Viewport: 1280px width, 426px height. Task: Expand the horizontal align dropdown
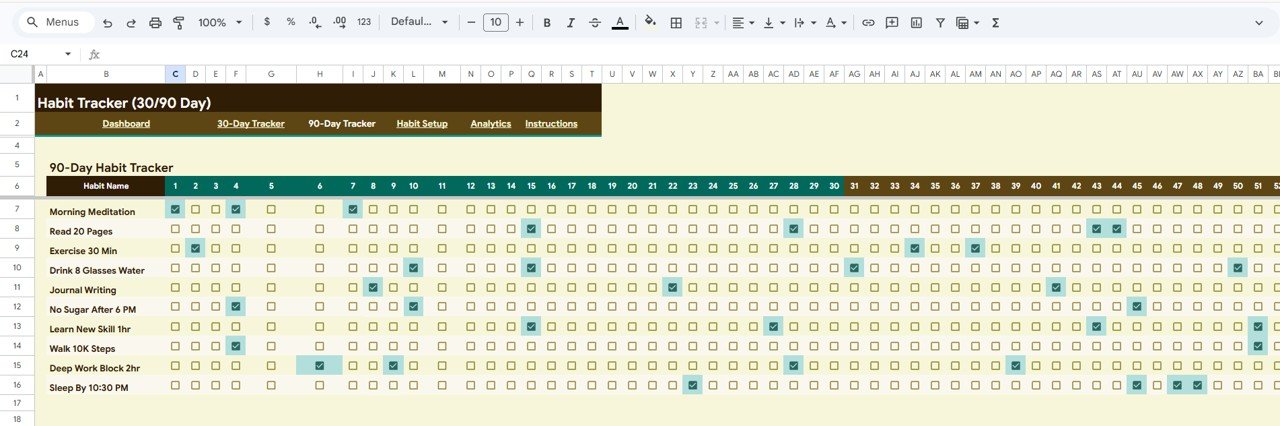(x=741, y=22)
